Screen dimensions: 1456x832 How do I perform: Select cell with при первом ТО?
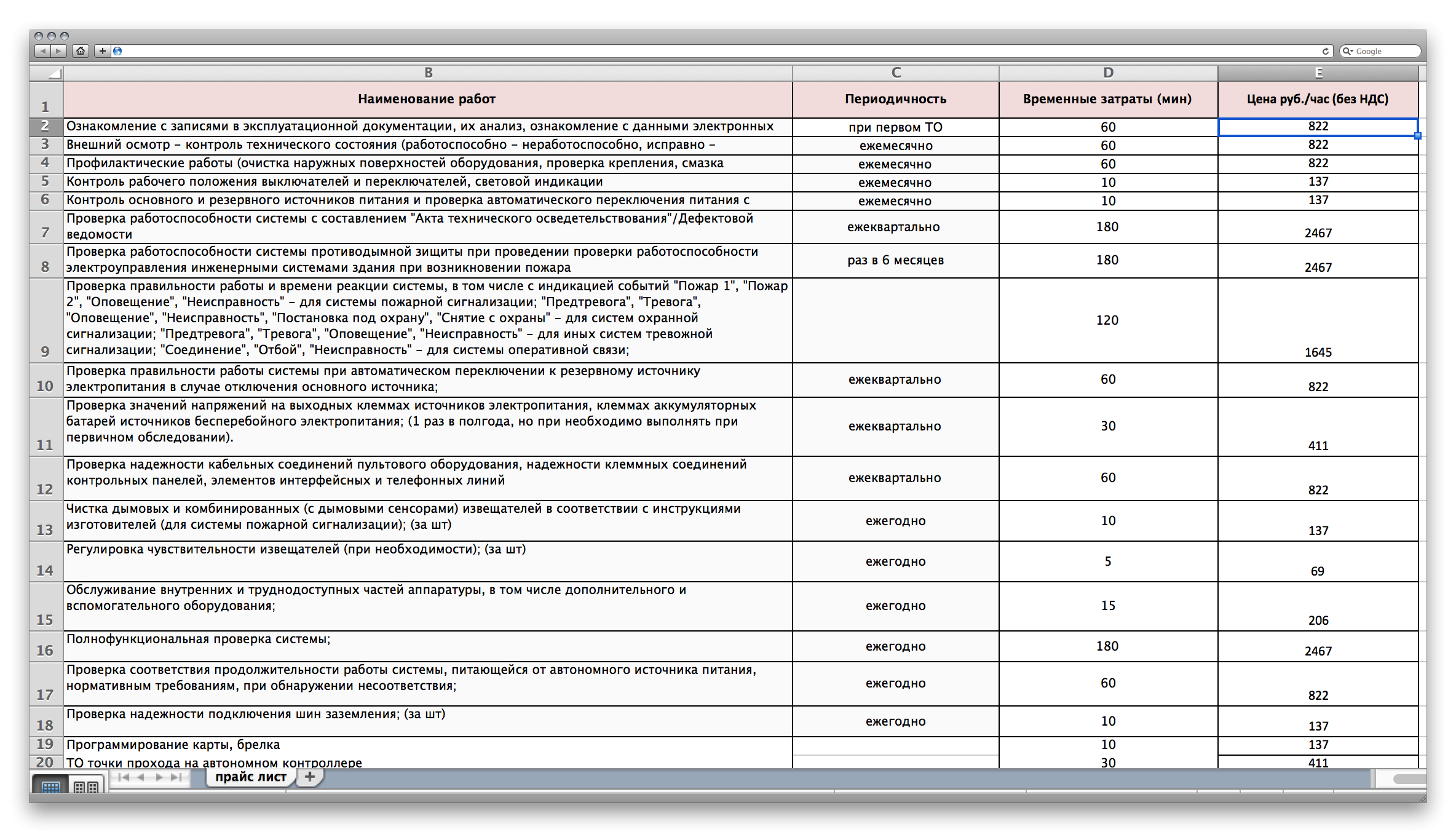coord(896,127)
